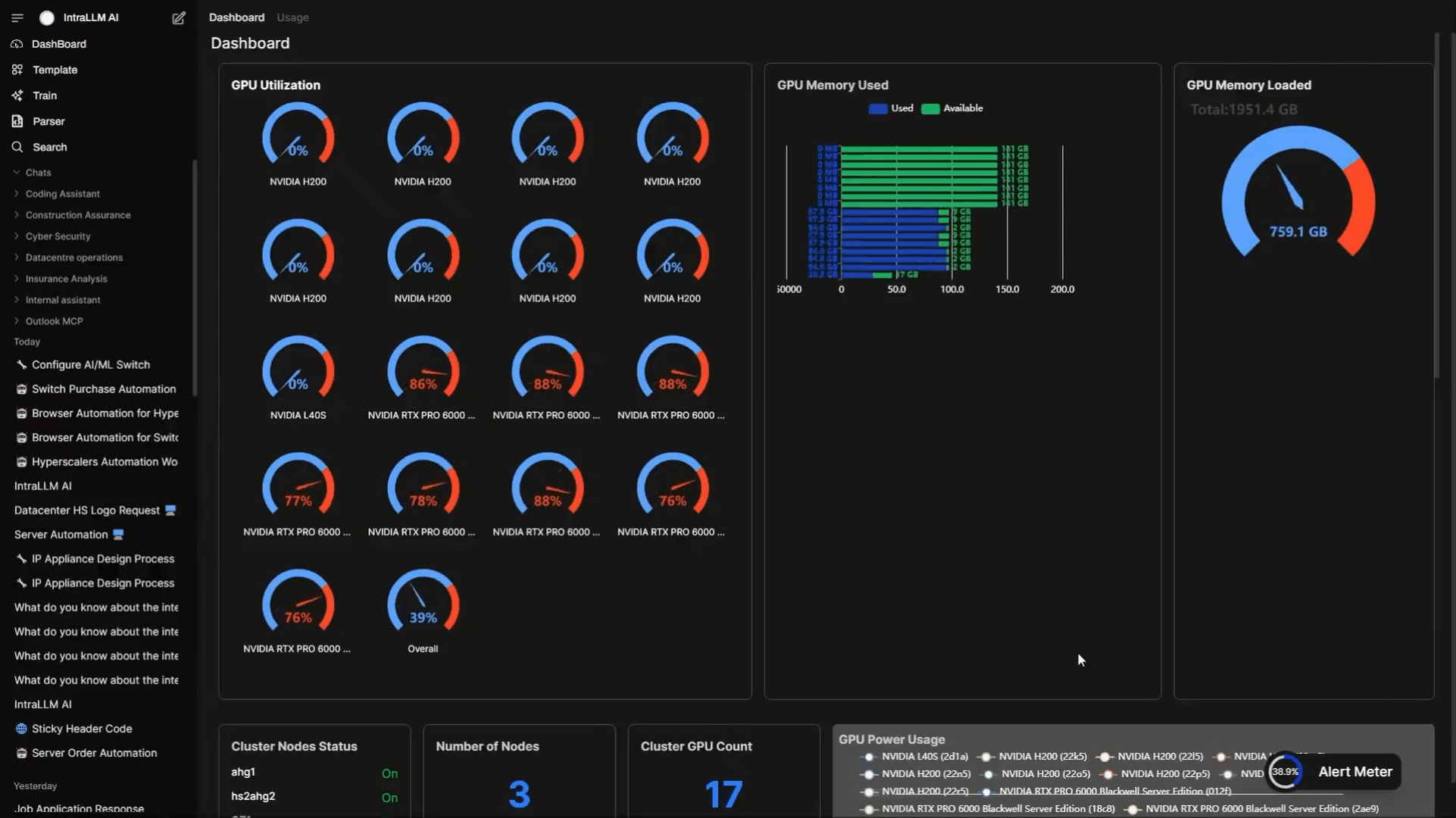Toggle NVIDIA H200 (22n5) power legend
1456x818 pixels.
pos(917,774)
